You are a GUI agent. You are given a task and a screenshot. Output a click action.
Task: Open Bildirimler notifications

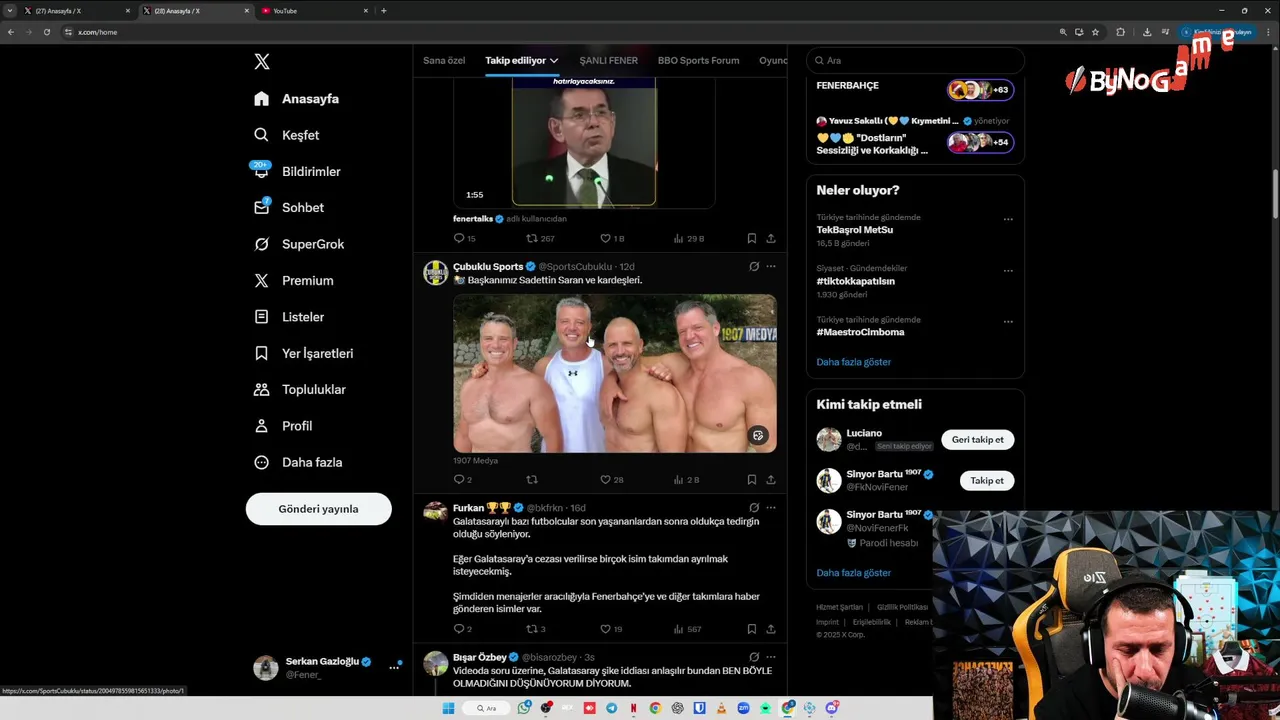pyautogui.click(x=297, y=171)
